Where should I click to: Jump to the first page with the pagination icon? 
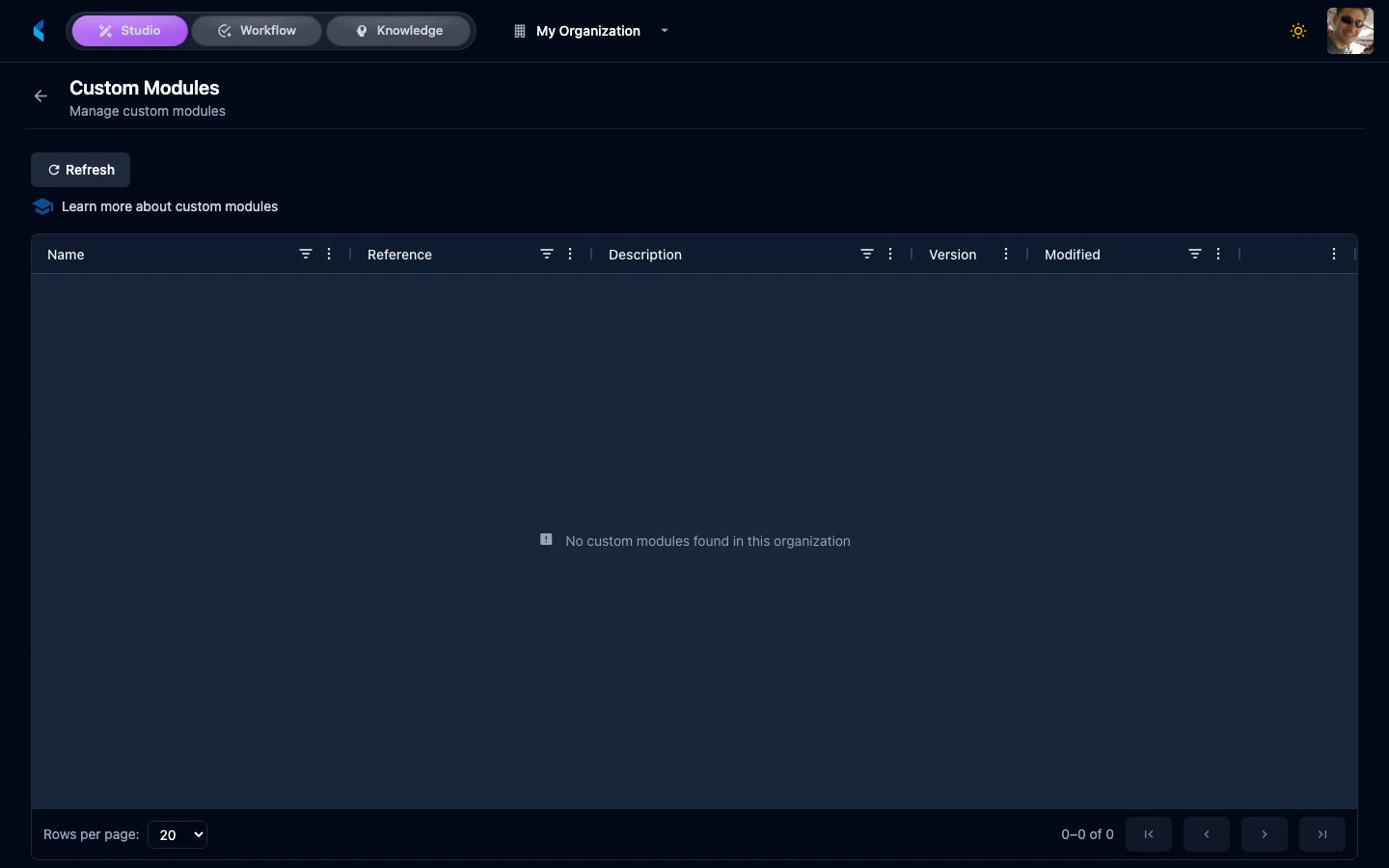coord(1149,834)
